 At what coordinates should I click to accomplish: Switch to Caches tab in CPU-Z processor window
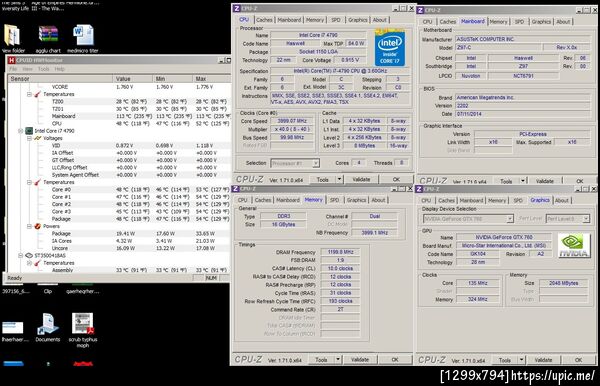(264, 20)
